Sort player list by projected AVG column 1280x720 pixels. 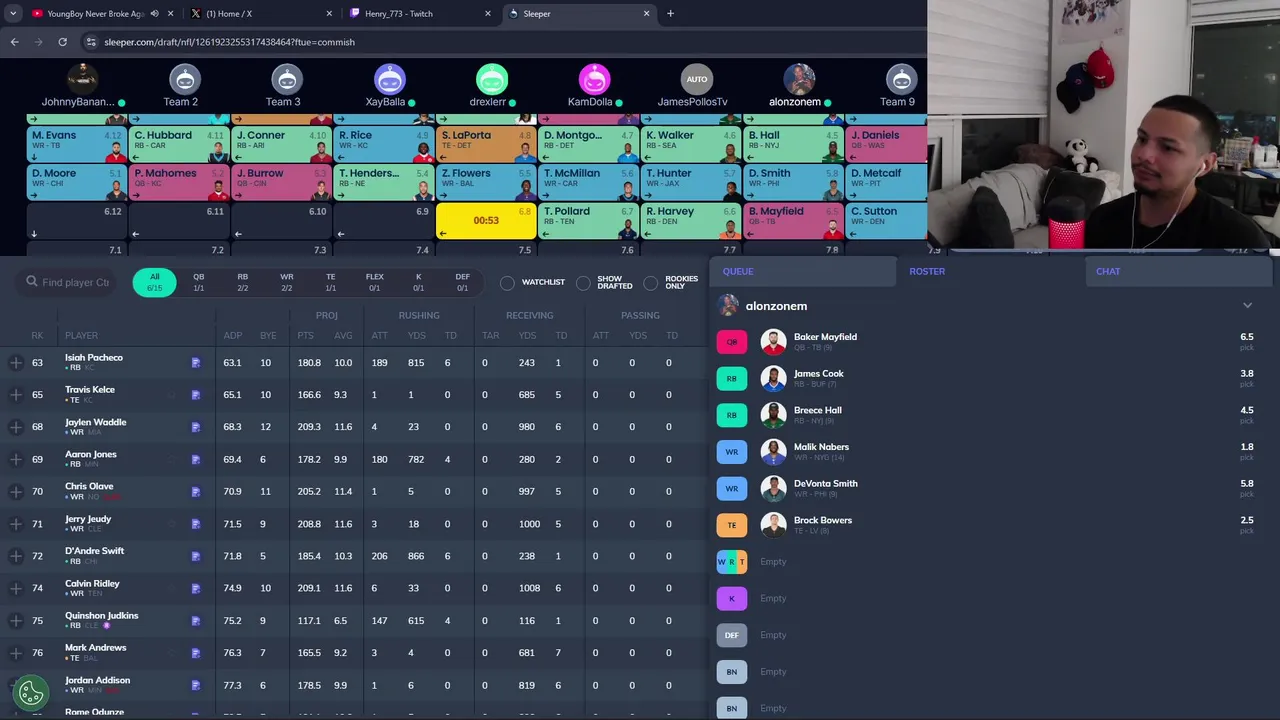tap(343, 336)
